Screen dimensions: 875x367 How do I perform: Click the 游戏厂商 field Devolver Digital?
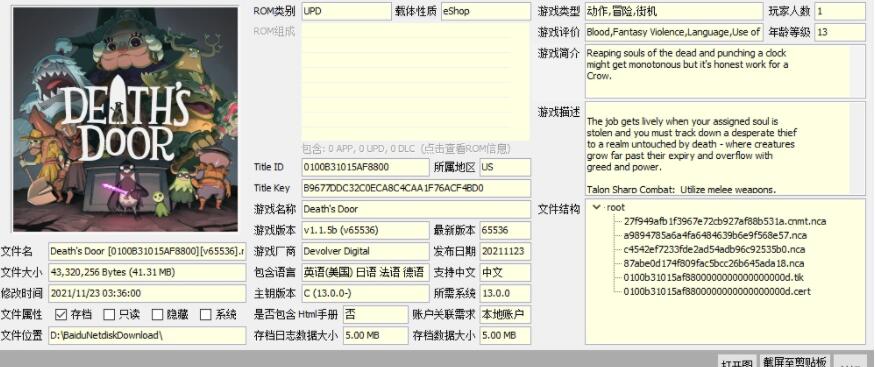(366, 251)
